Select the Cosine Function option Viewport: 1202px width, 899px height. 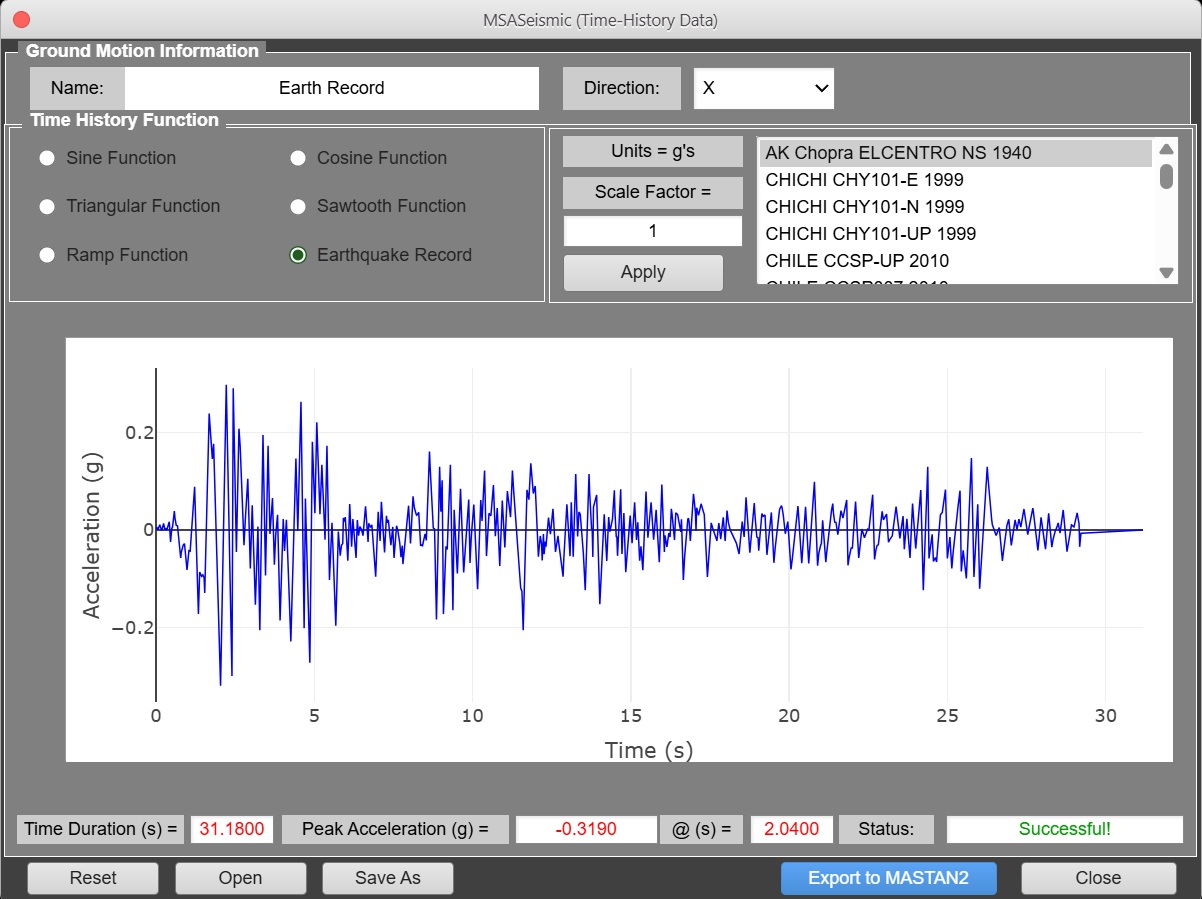[297, 158]
